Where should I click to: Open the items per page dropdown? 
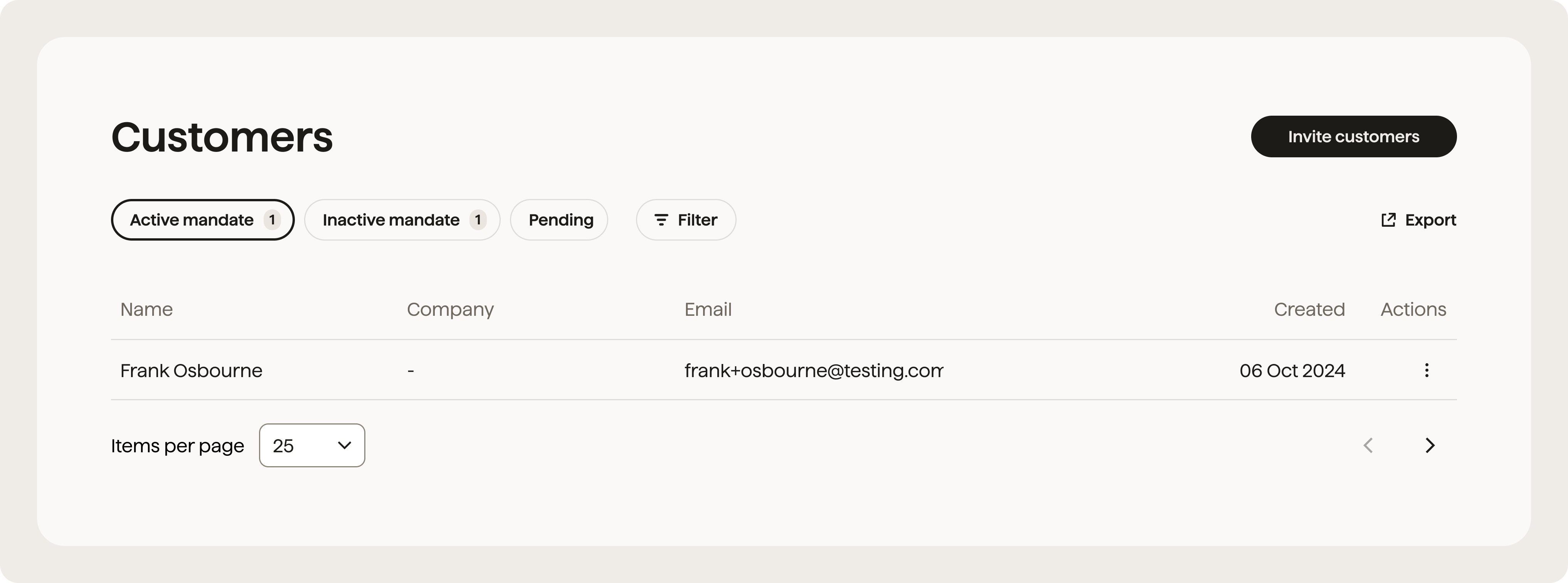(312, 445)
